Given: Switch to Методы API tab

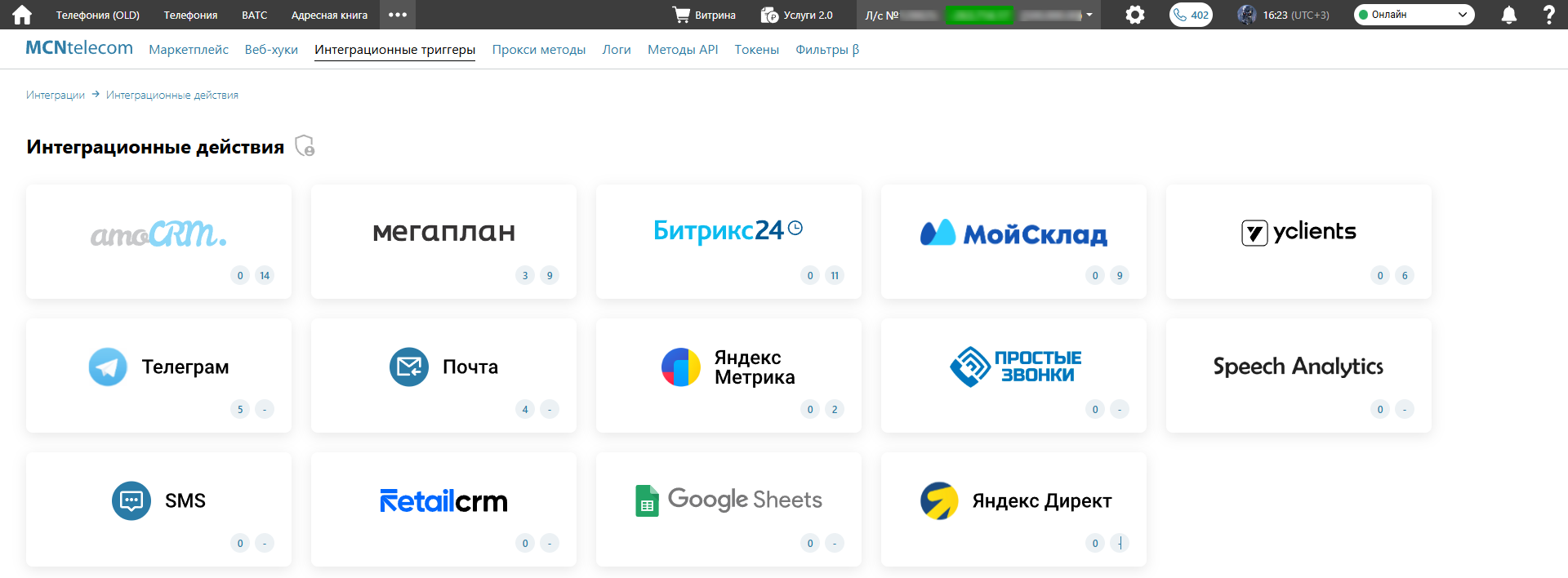Looking at the screenshot, I should click(x=683, y=50).
